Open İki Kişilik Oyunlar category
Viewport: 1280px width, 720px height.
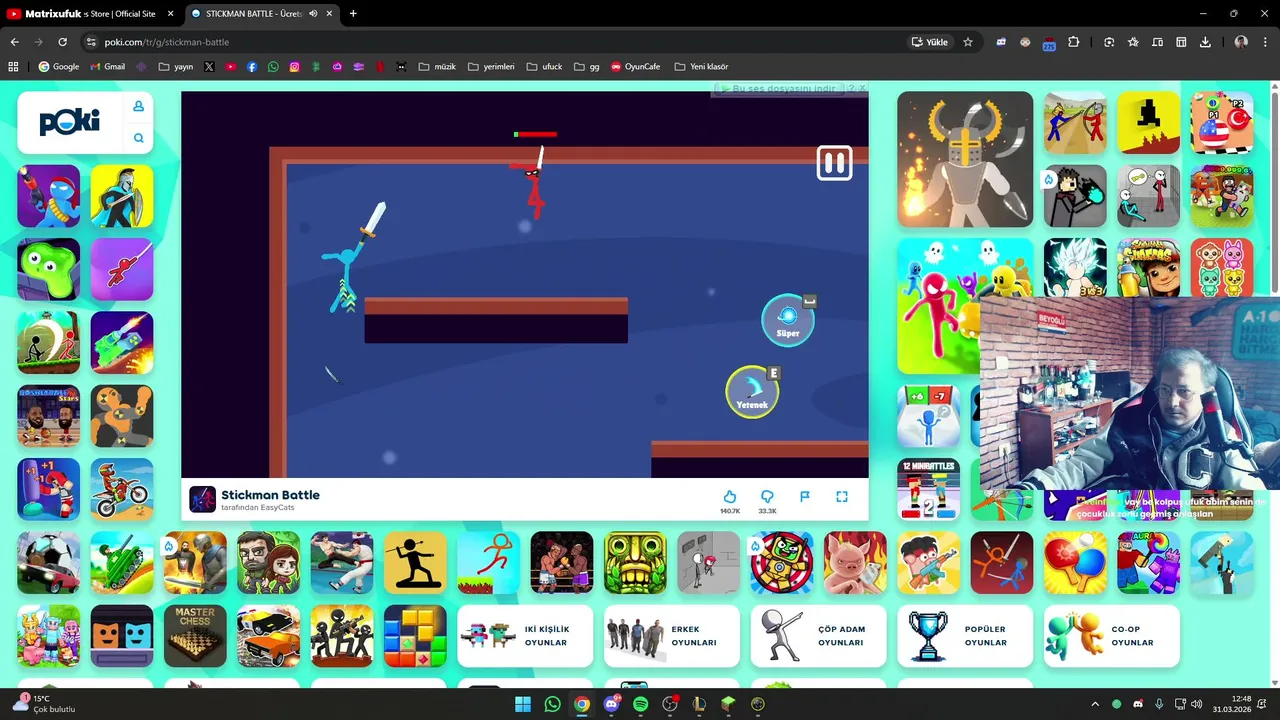pyautogui.click(x=525, y=636)
